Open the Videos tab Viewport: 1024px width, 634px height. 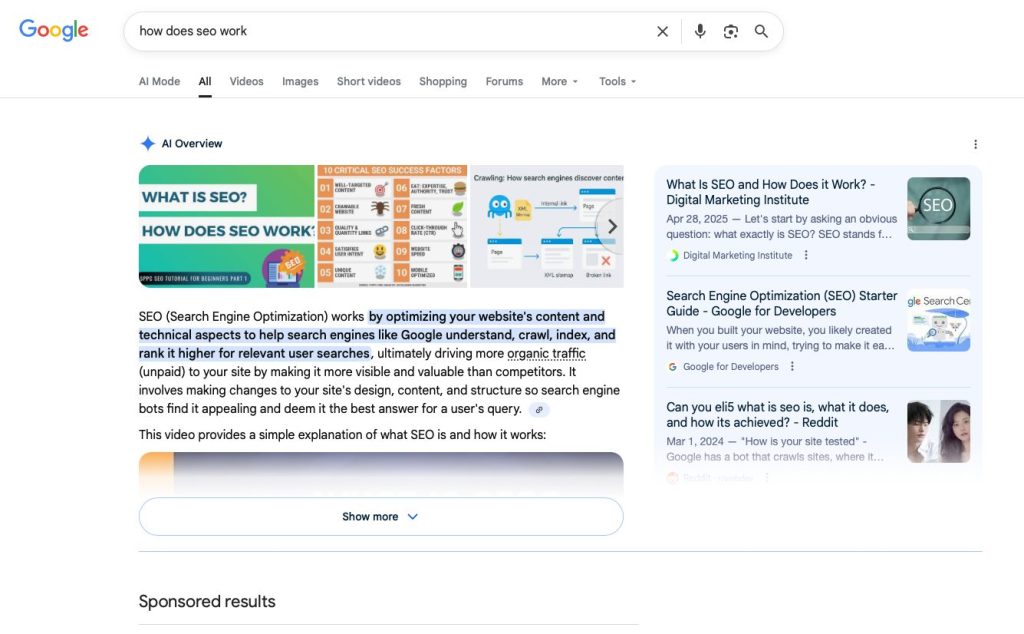click(x=246, y=82)
